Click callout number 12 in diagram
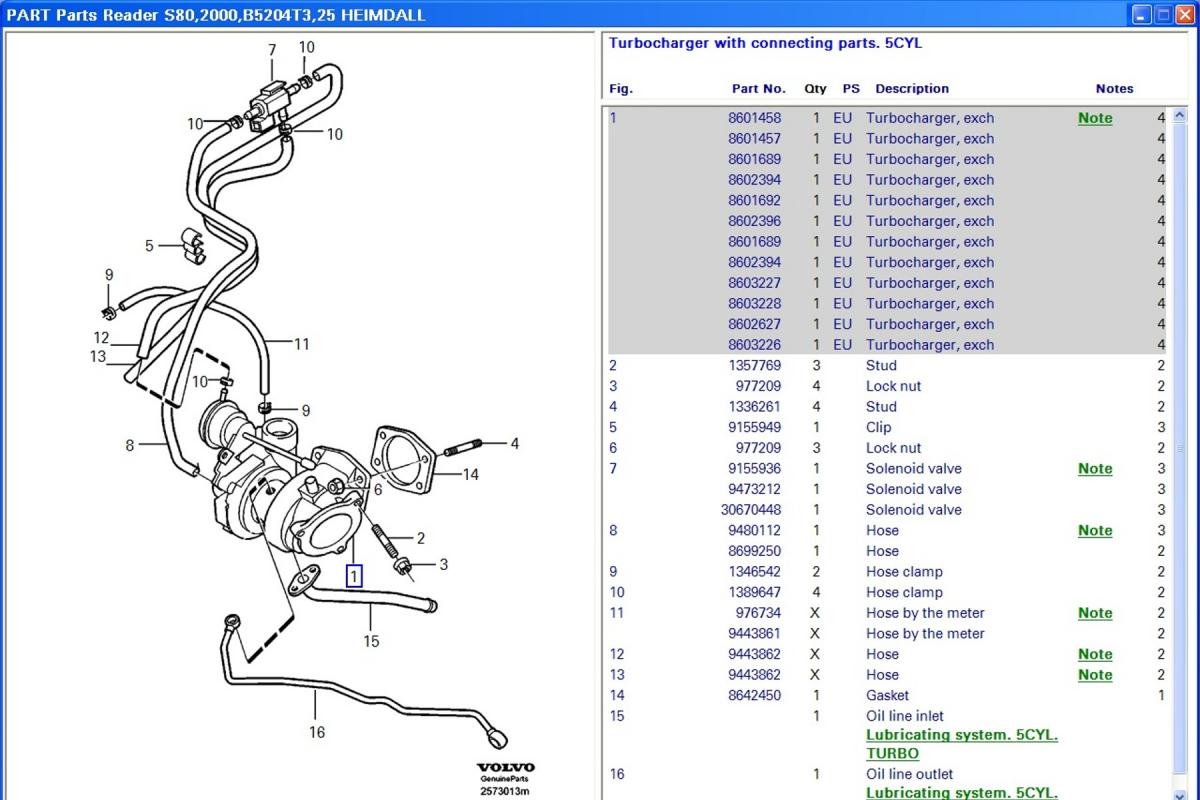Viewport: 1200px width, 800px height. pyautogui.click(x=101, y=338)
